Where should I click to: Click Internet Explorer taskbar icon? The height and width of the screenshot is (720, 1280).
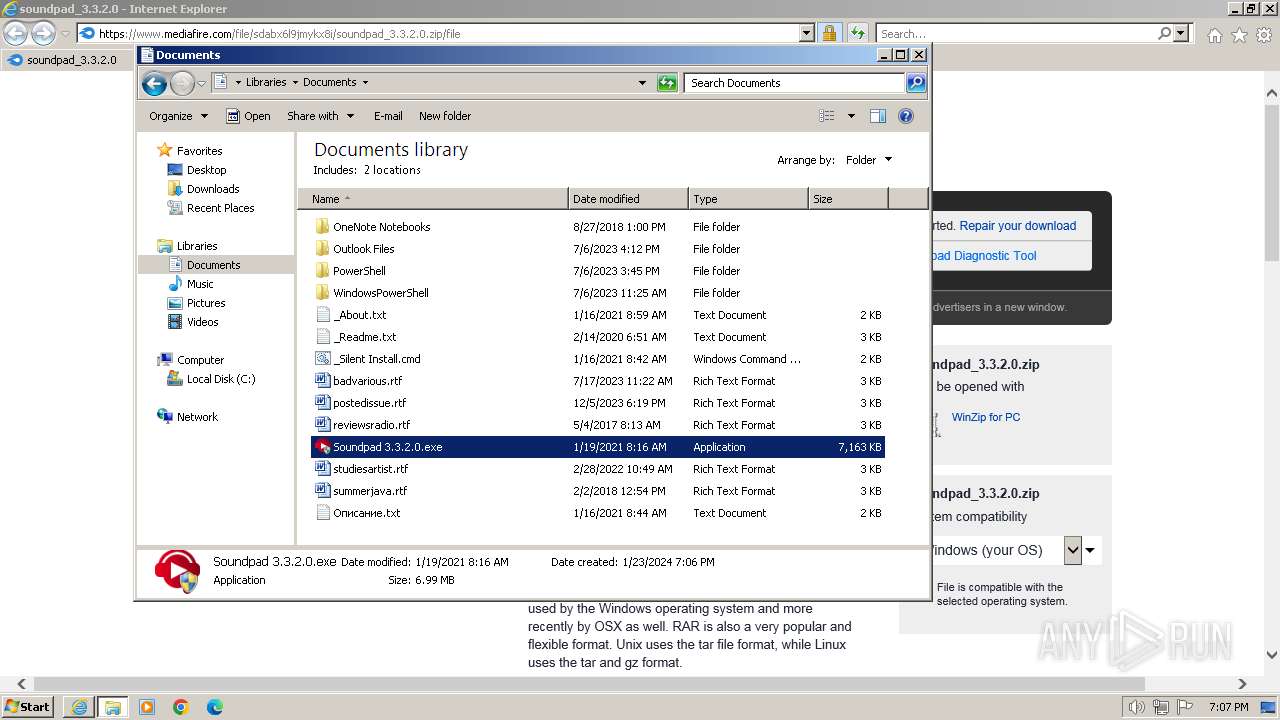click(x=80, y=707)
